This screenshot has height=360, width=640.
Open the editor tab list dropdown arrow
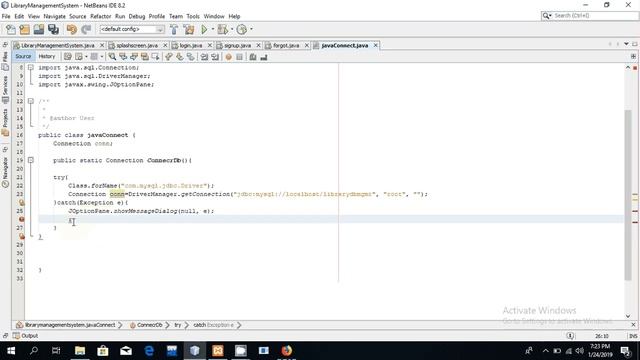[x=626, y=44]
